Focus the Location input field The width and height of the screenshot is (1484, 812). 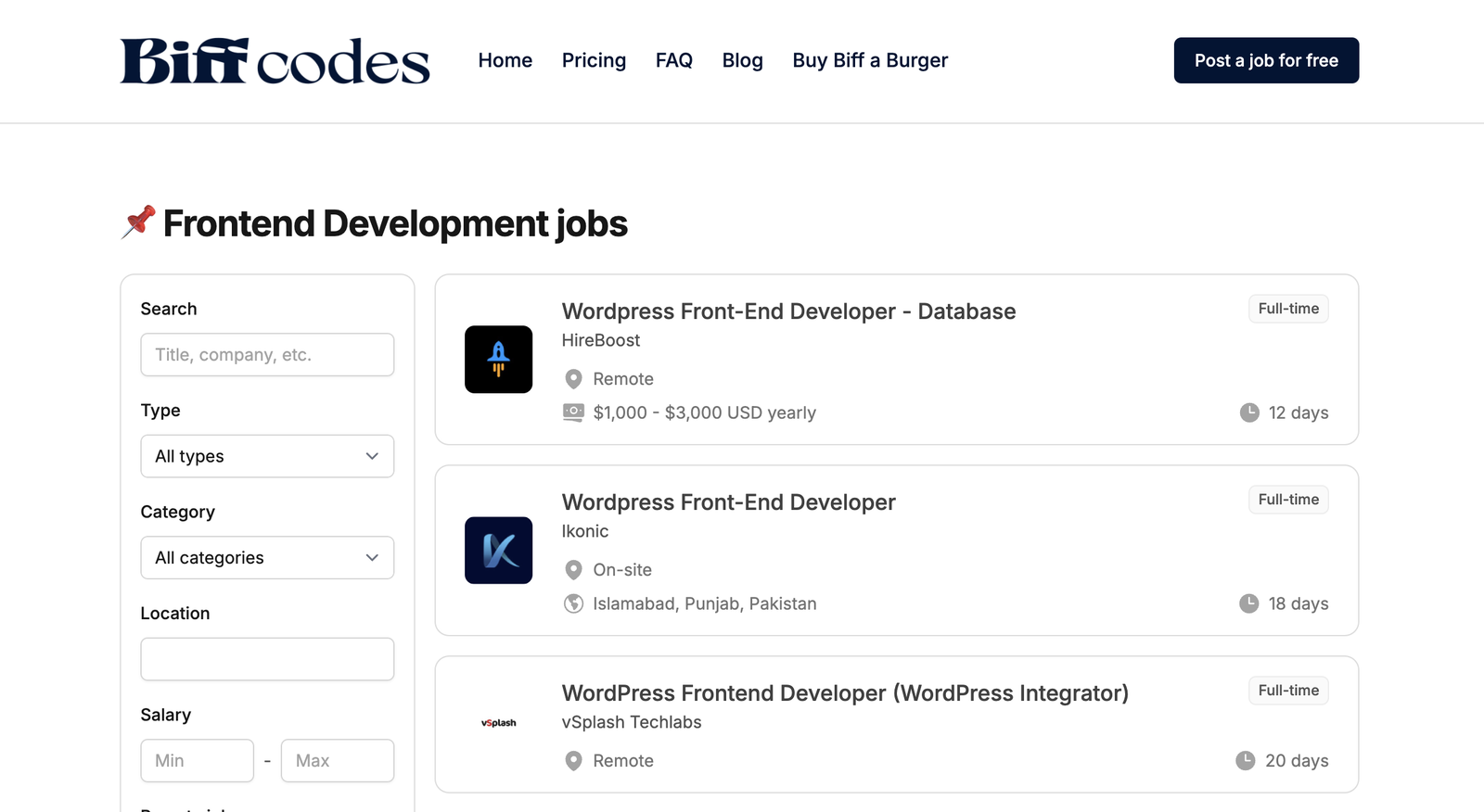pyautogui.click(x=267, y=659)
